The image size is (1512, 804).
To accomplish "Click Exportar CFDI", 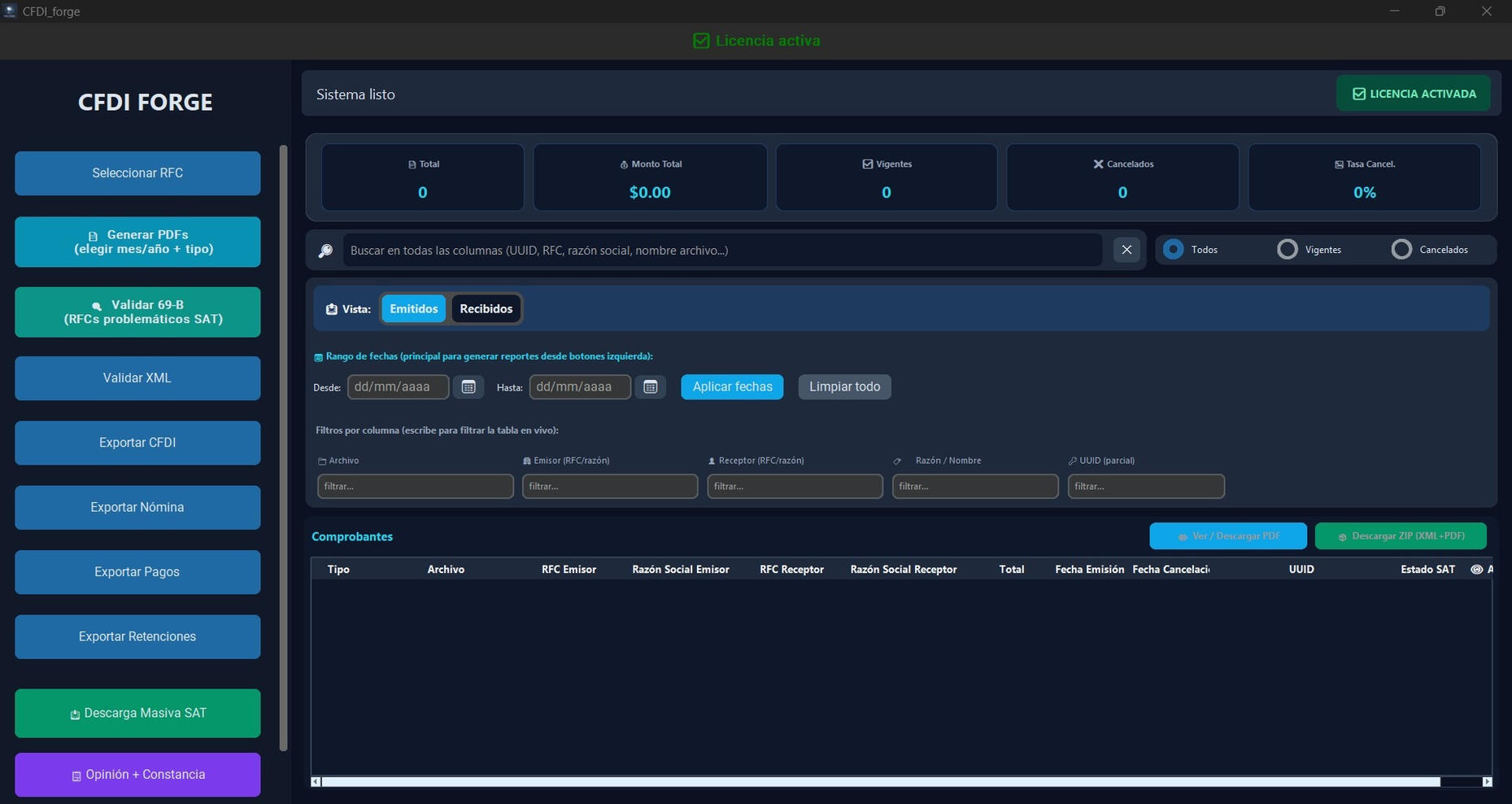I will [x=137, y=443].
